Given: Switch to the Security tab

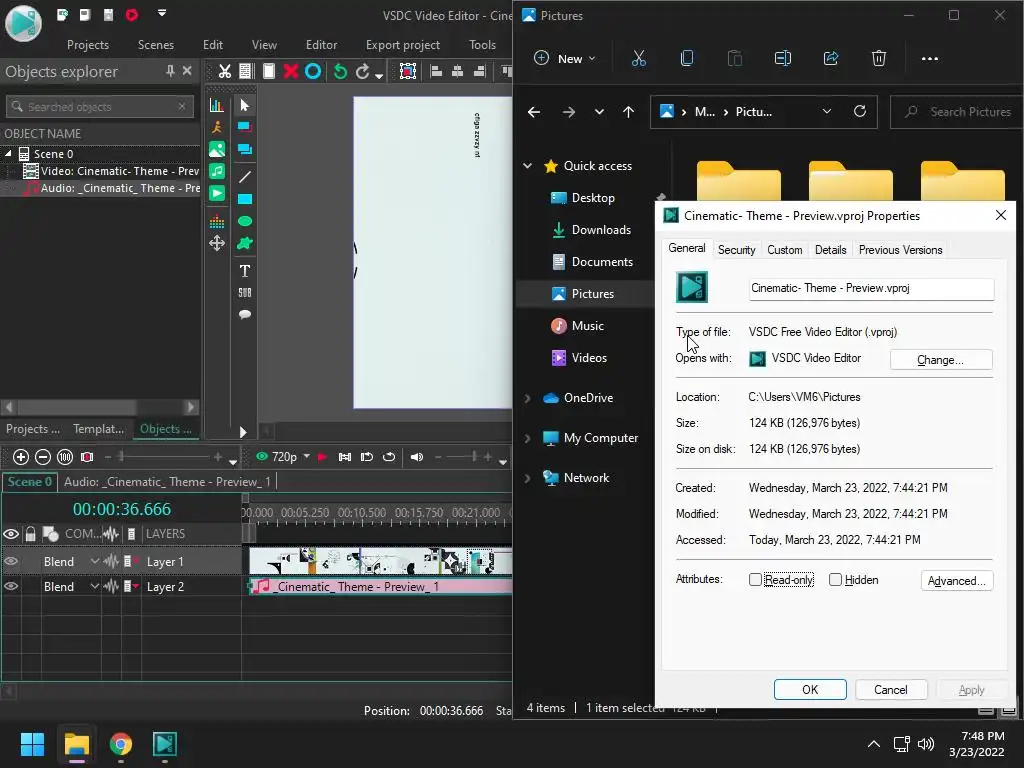Looking at the screenshot, I should (737, 249).
